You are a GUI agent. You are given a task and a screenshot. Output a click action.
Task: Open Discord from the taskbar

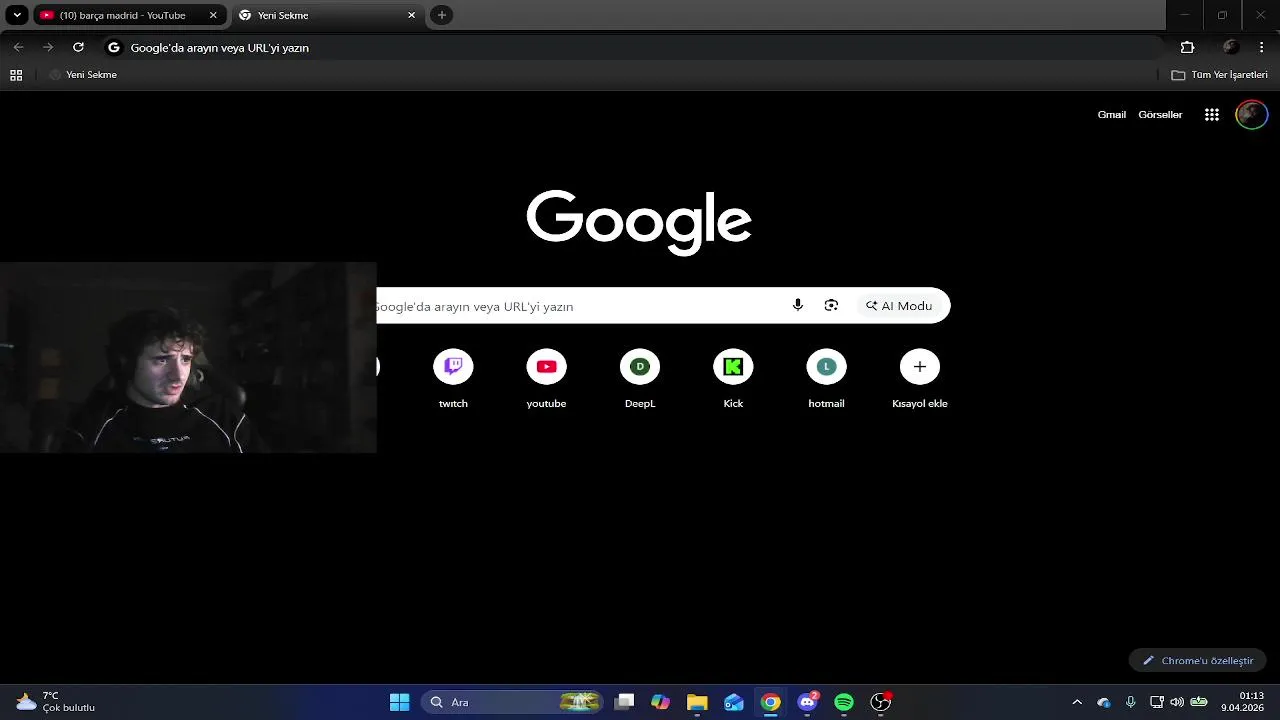(807, 702)
